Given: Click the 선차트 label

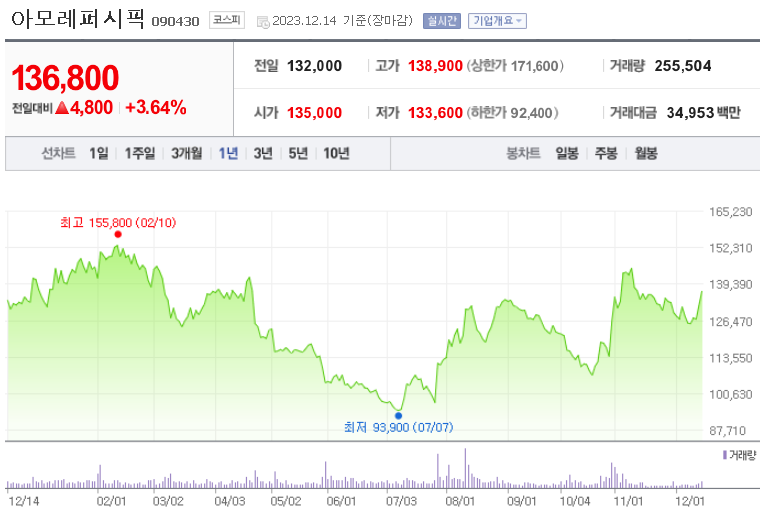Looking at the screenshot, I should point(58,154).
